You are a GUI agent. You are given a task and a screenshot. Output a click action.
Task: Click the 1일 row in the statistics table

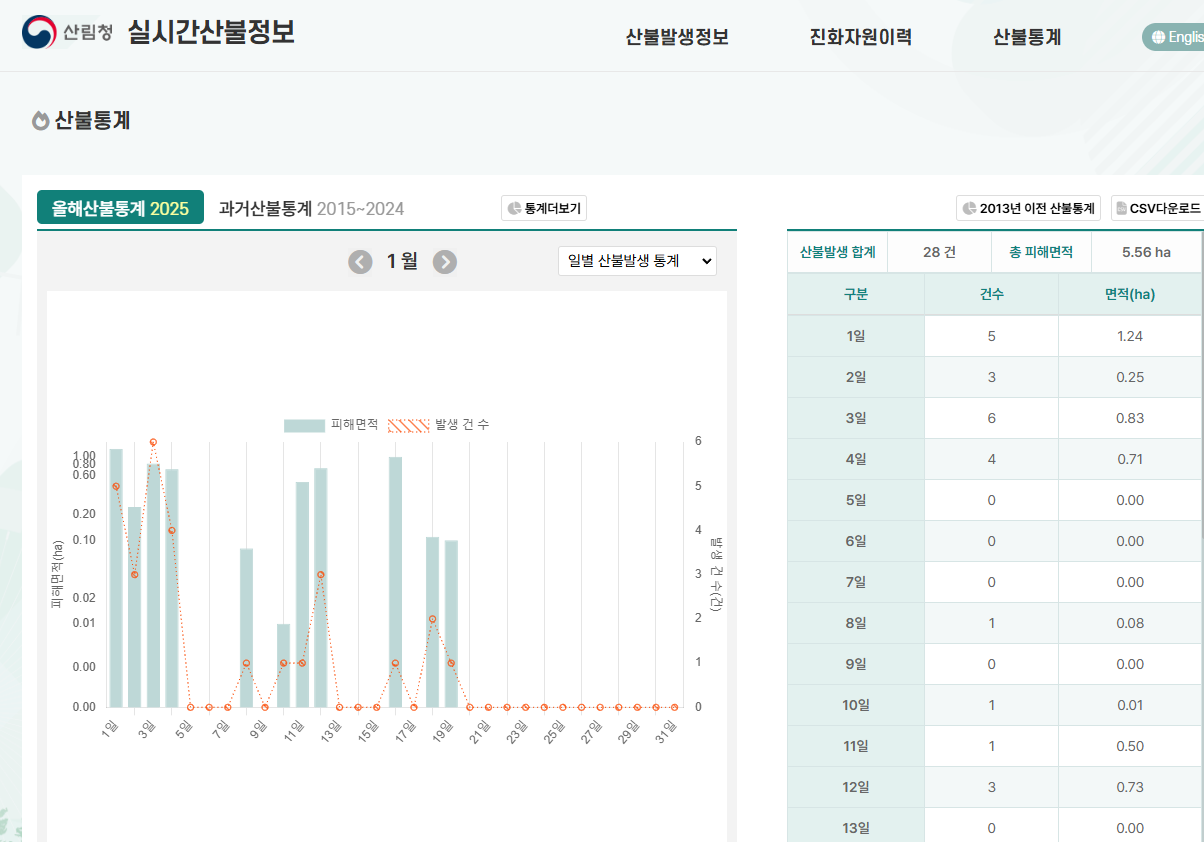pos(856,335)
